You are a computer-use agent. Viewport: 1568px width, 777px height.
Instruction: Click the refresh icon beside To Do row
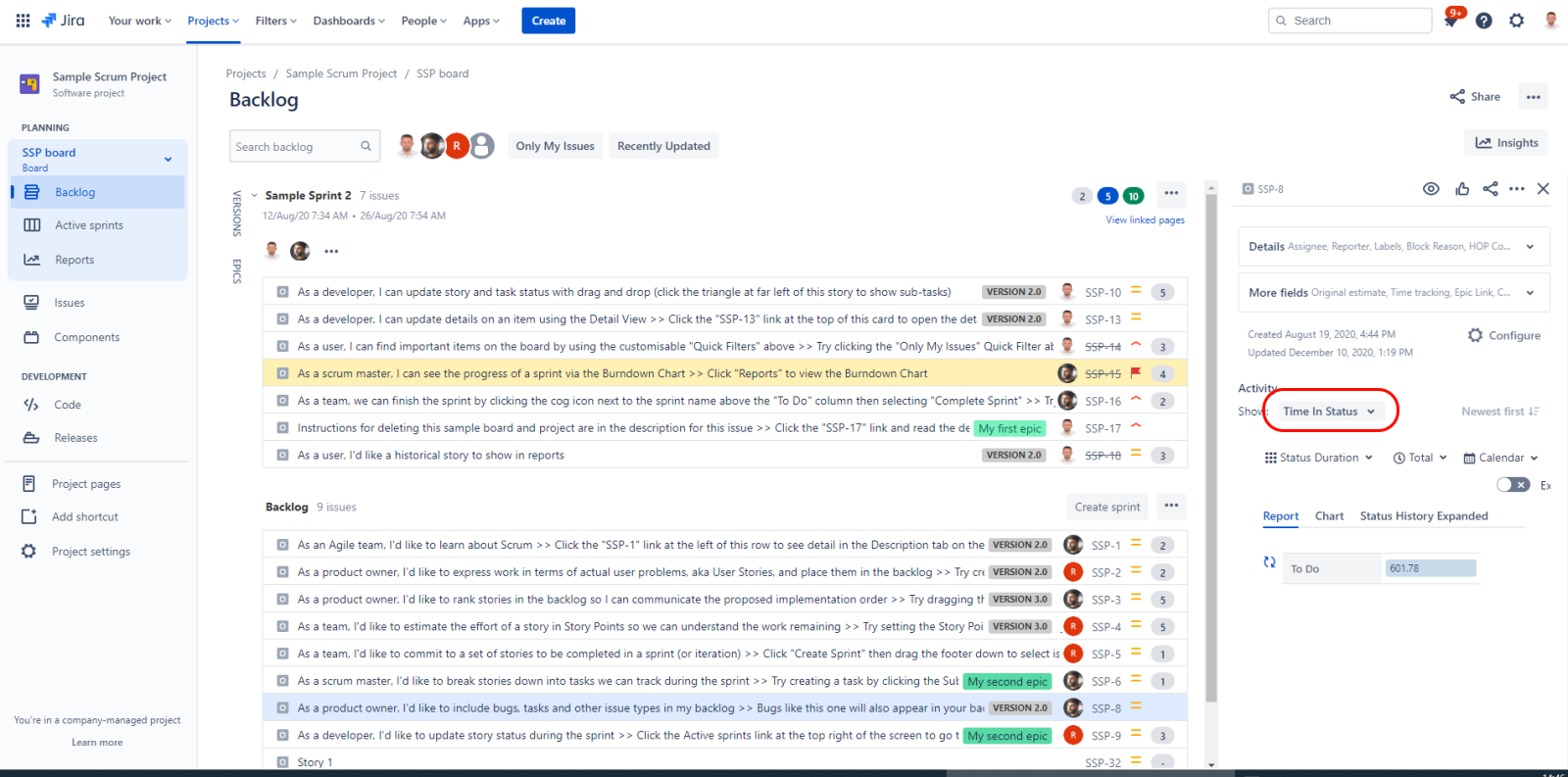click(x=1269, y=562)
